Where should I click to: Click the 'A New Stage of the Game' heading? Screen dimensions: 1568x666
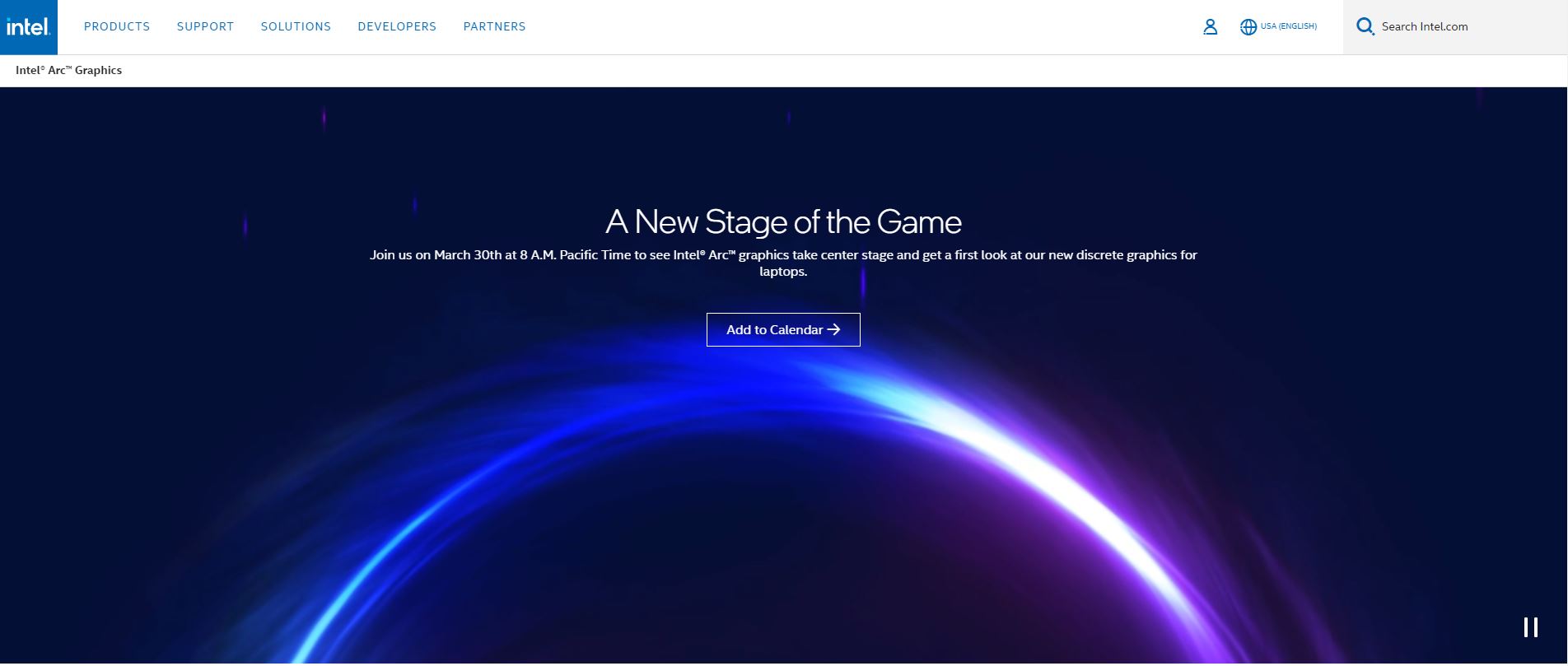(x=783, y=222)
